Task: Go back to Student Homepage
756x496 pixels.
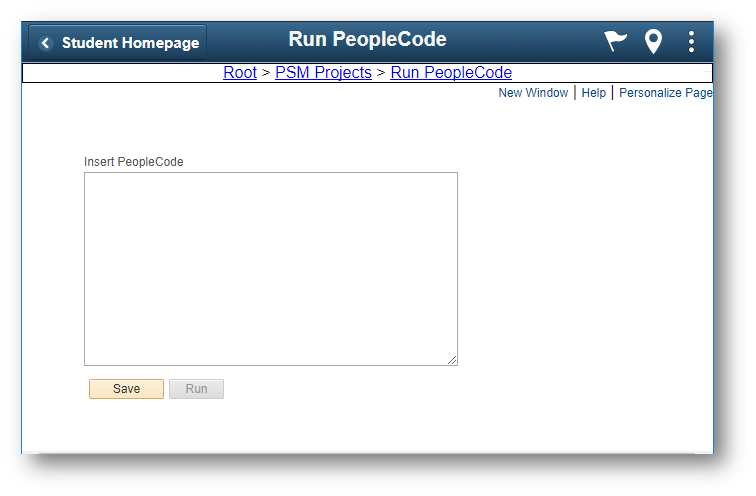Action: pos(118,43)
